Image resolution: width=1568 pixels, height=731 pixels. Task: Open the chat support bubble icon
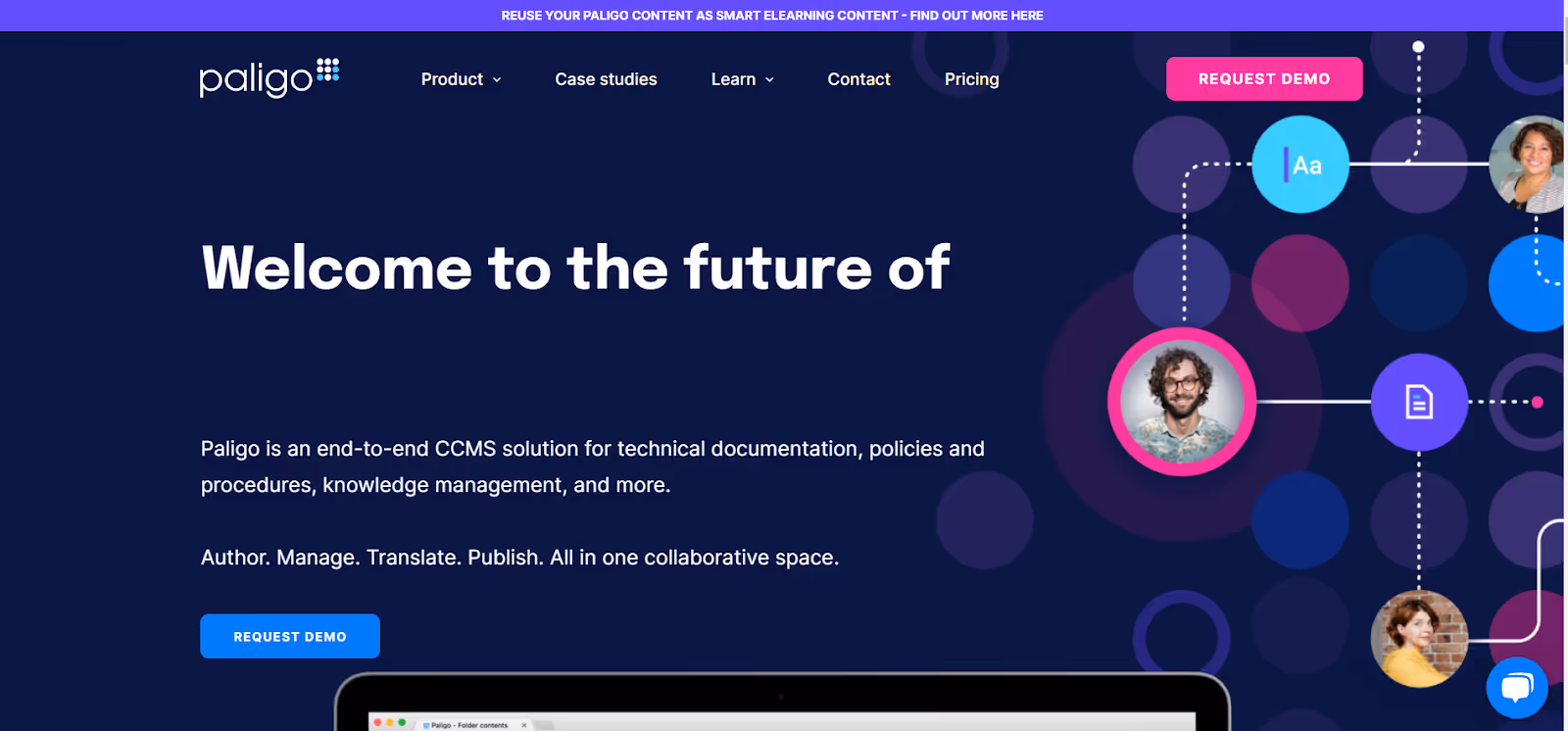pos(1516,688)
